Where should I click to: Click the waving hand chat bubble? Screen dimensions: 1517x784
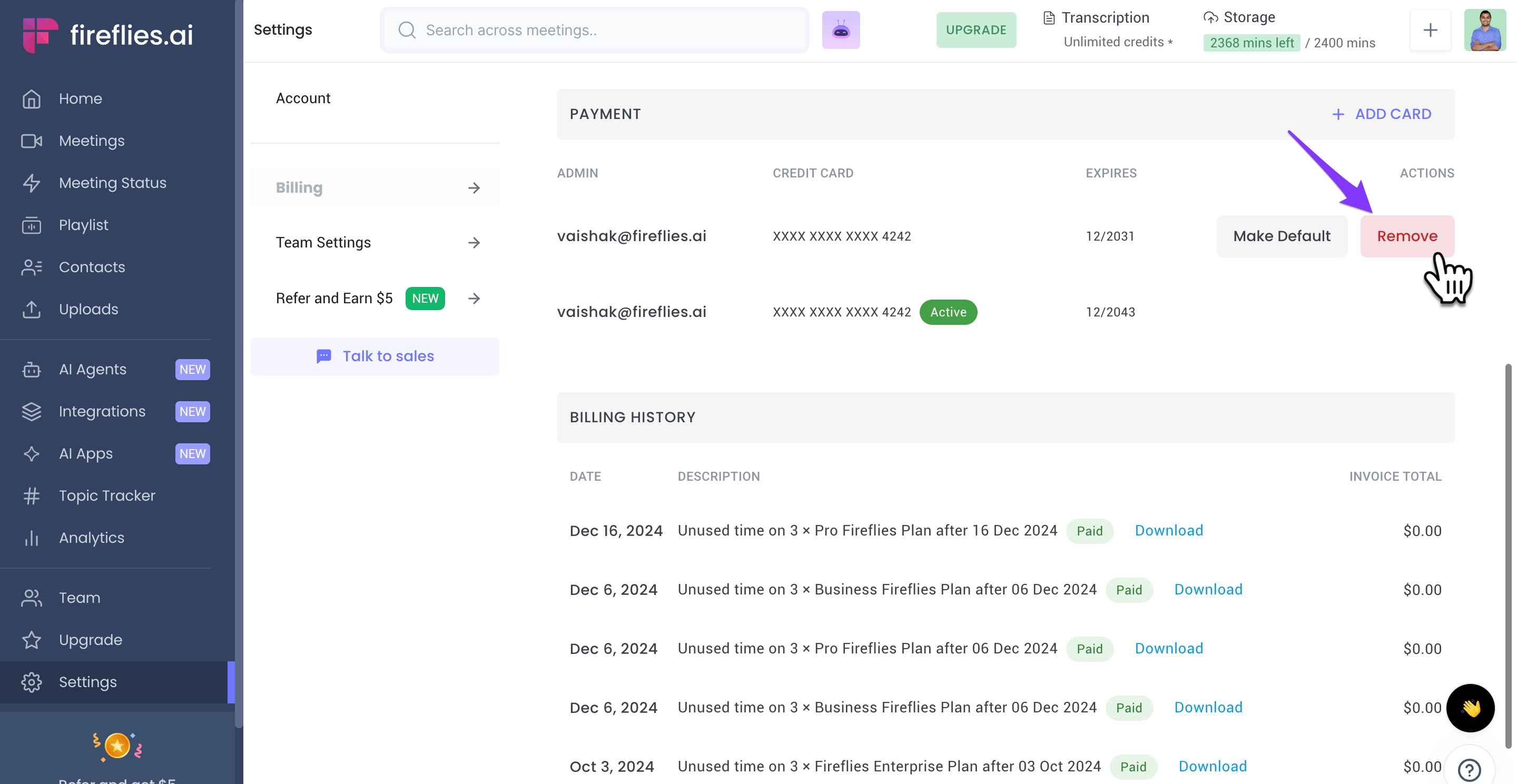tap(1470, 708)
